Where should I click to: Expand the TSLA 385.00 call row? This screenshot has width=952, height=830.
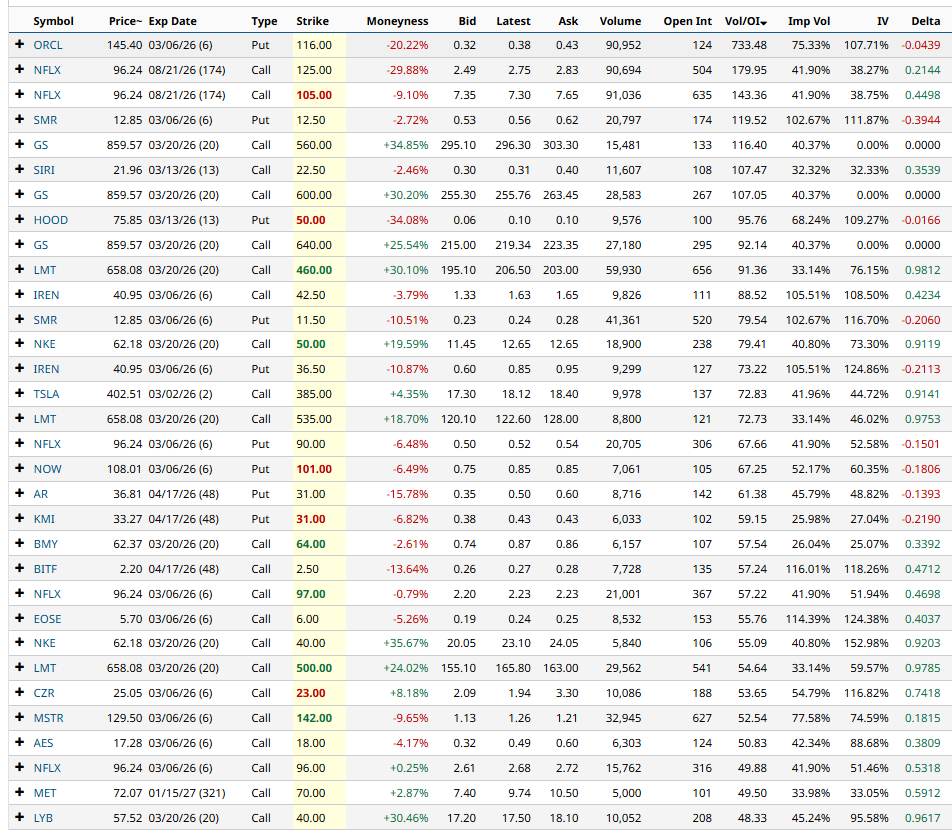point(19,394)
